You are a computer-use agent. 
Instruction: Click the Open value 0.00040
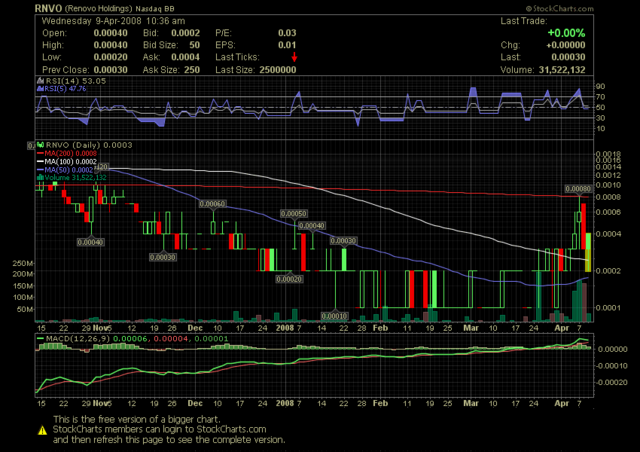(x=110, y=33)
